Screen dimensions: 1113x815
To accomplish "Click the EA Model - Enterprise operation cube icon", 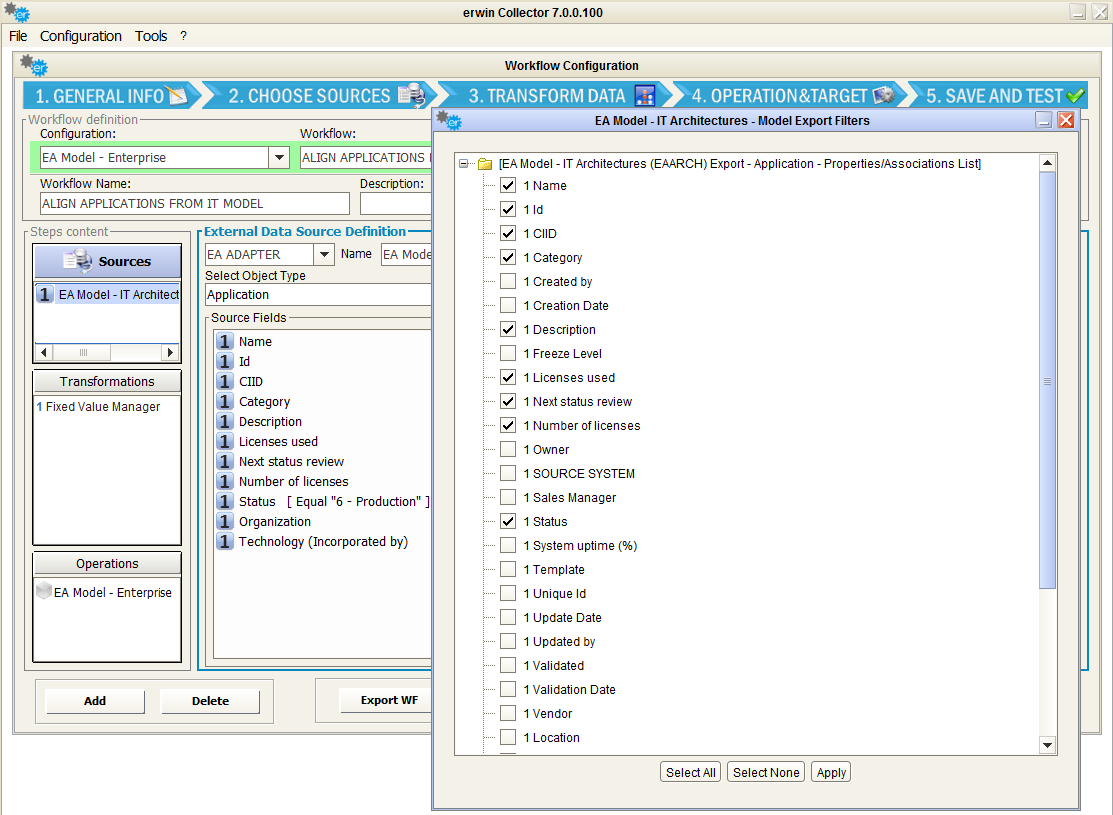I will pos(44,592).
